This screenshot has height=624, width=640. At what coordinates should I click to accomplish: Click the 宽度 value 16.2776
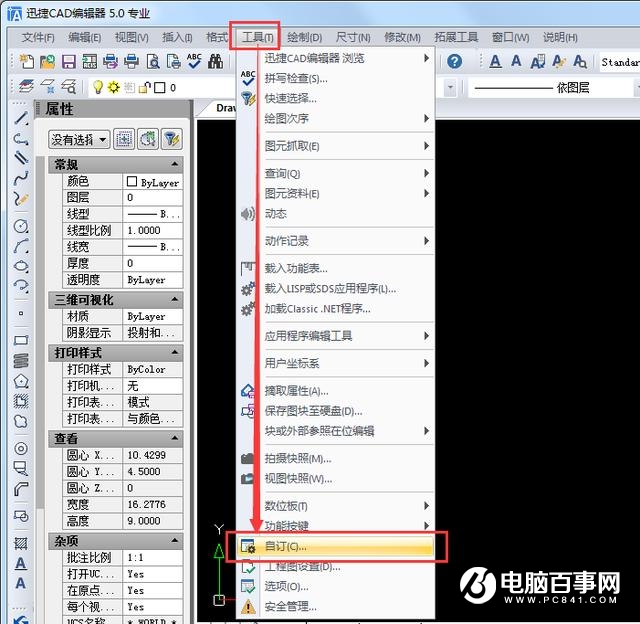pos(153,504)
